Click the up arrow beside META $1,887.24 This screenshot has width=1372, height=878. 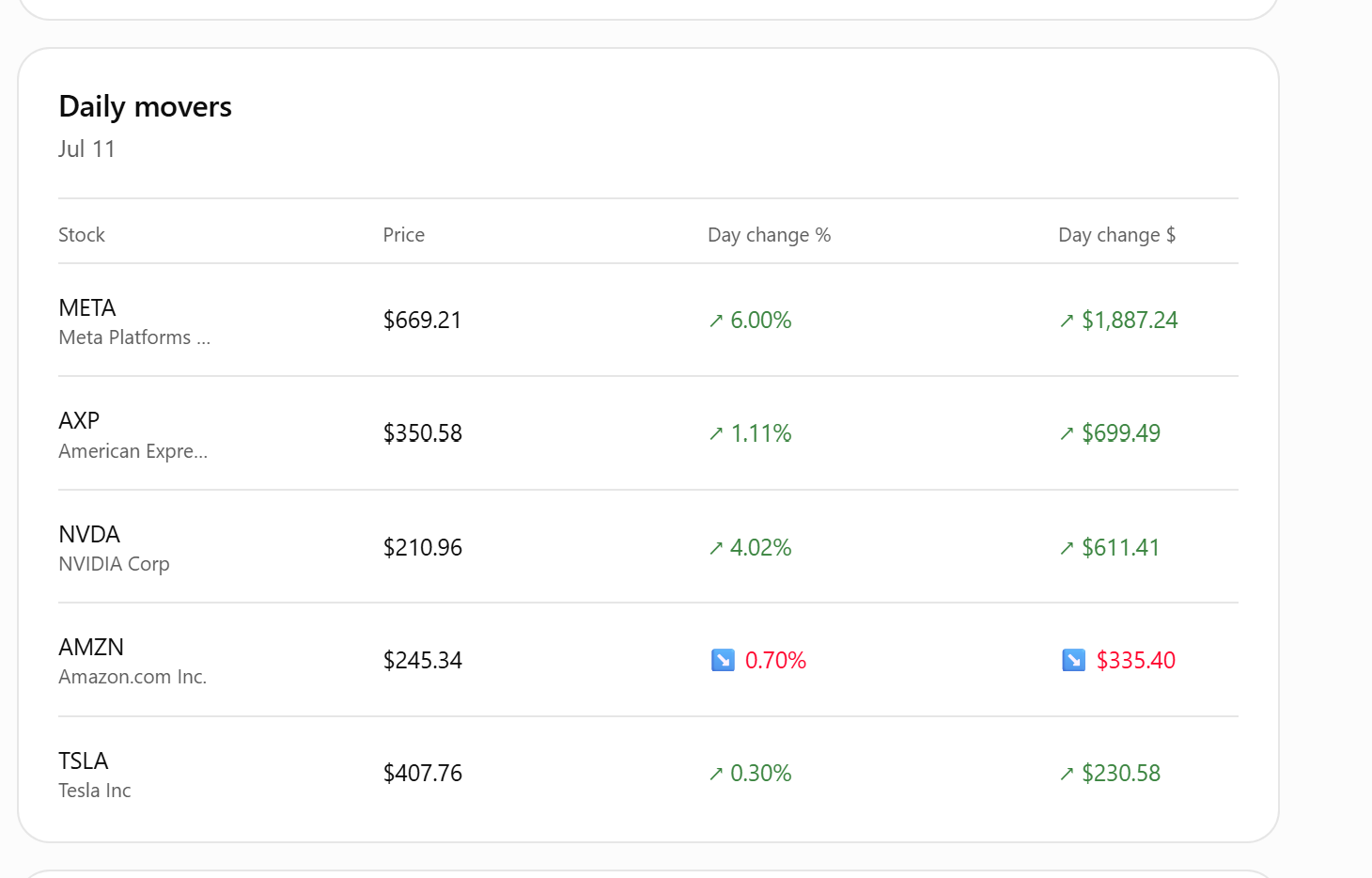pyautogui.click(x=1067, y=321)
